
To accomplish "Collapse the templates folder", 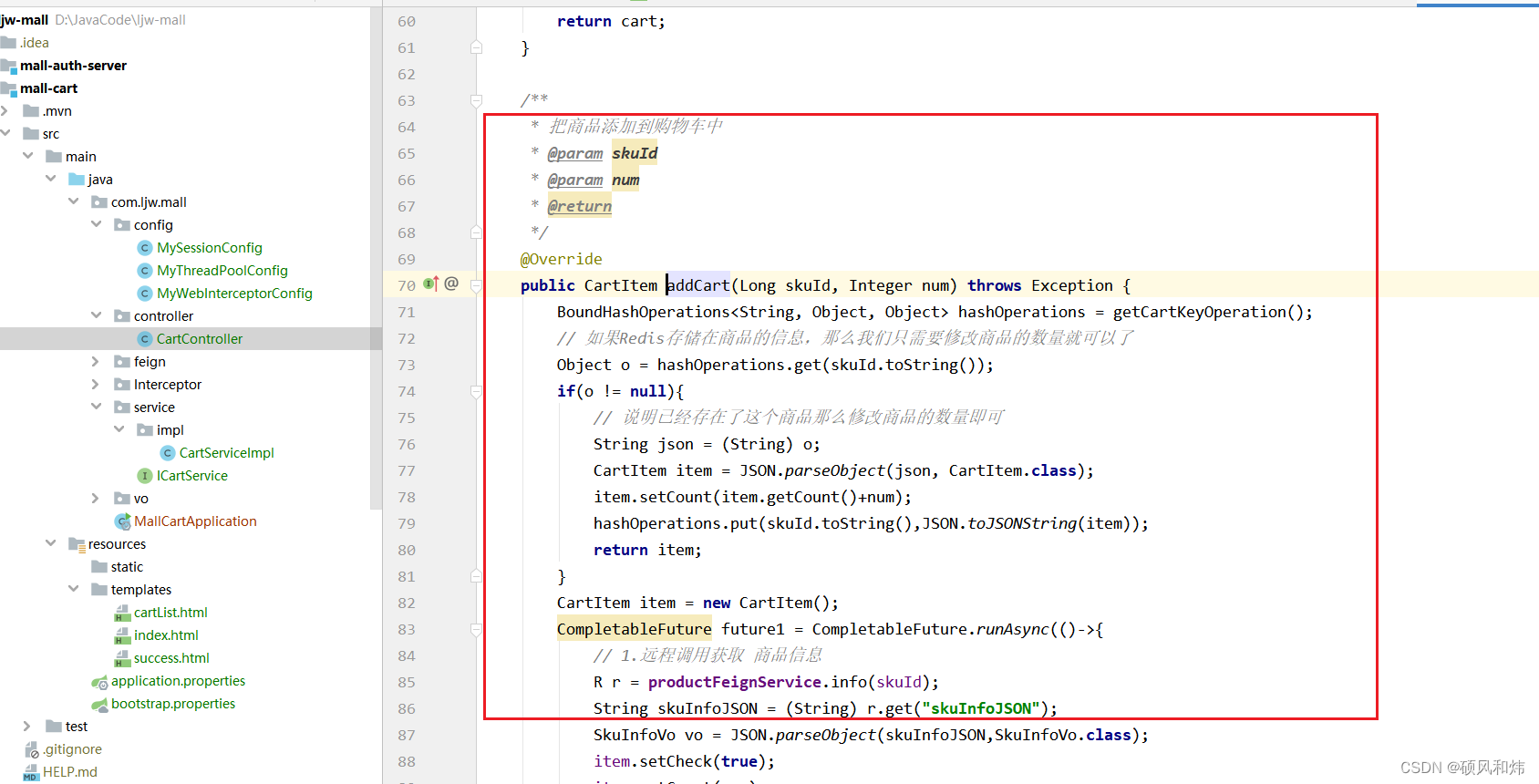I will coord(73,589).
